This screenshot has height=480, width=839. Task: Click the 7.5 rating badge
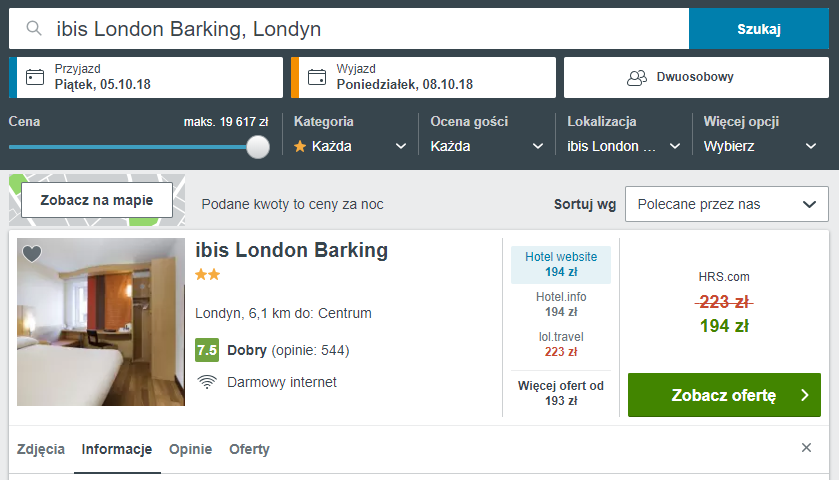click(x=206, y=350)
